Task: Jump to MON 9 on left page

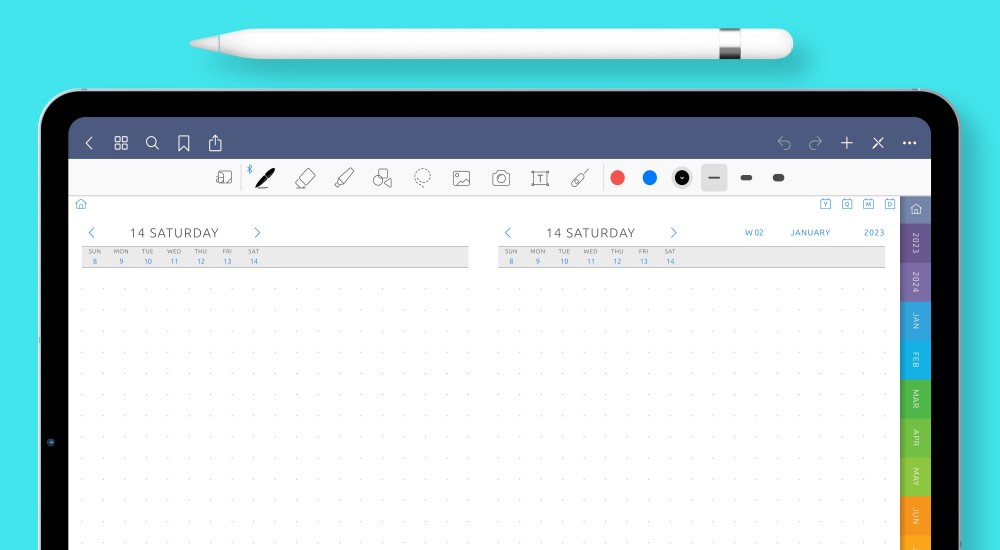Action: [121, 256]
